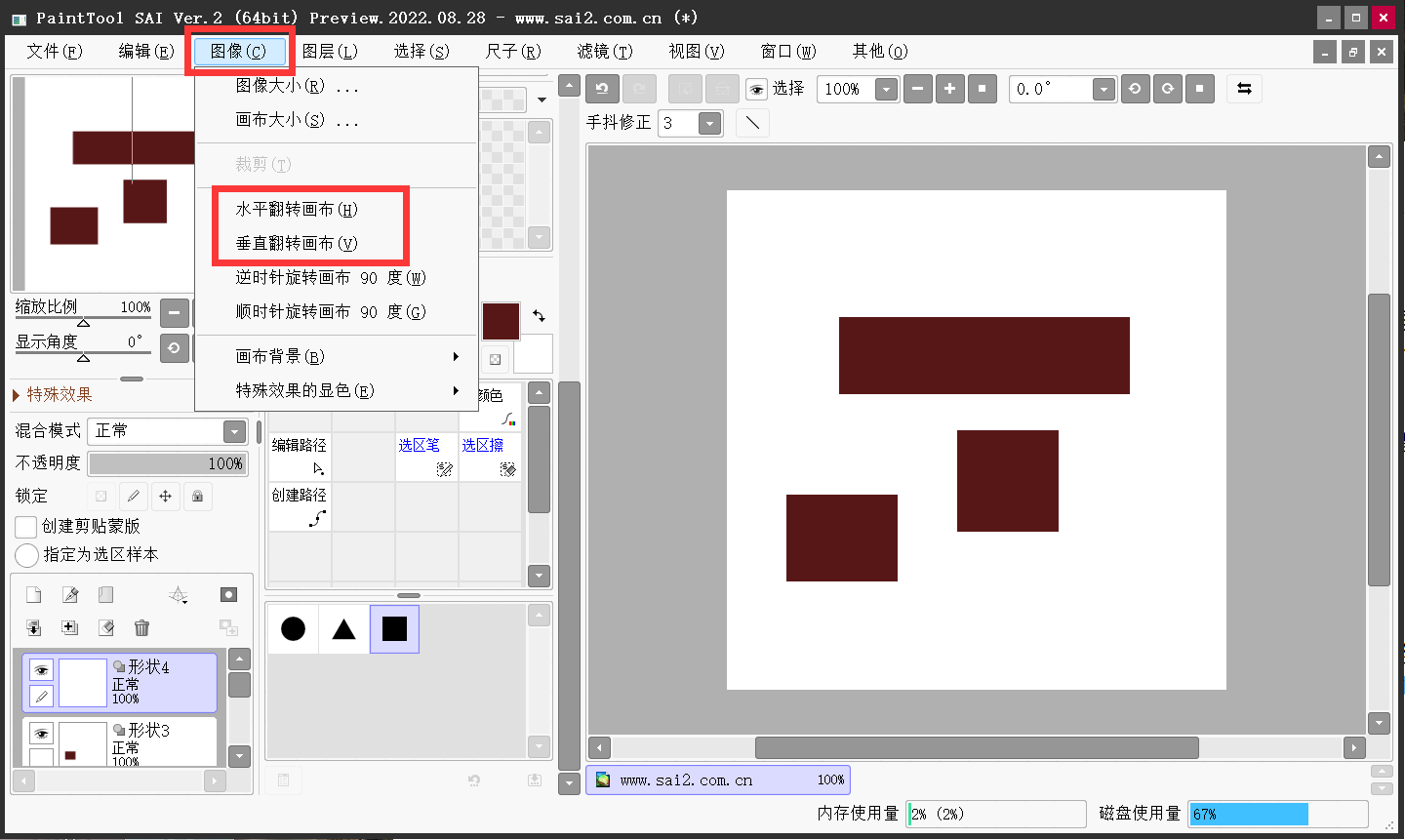1405x840 pixels.
Task: Clear the layer with the eraser-page icon
Action: pos(105,628)
